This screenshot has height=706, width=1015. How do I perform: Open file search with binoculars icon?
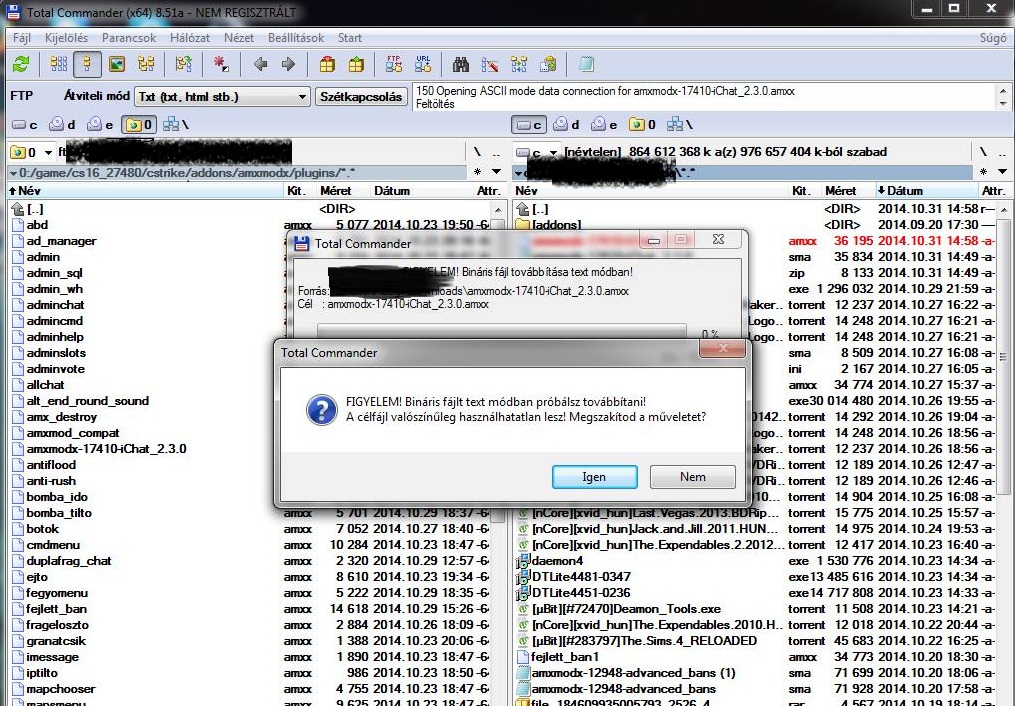click(x=461, y=64)
